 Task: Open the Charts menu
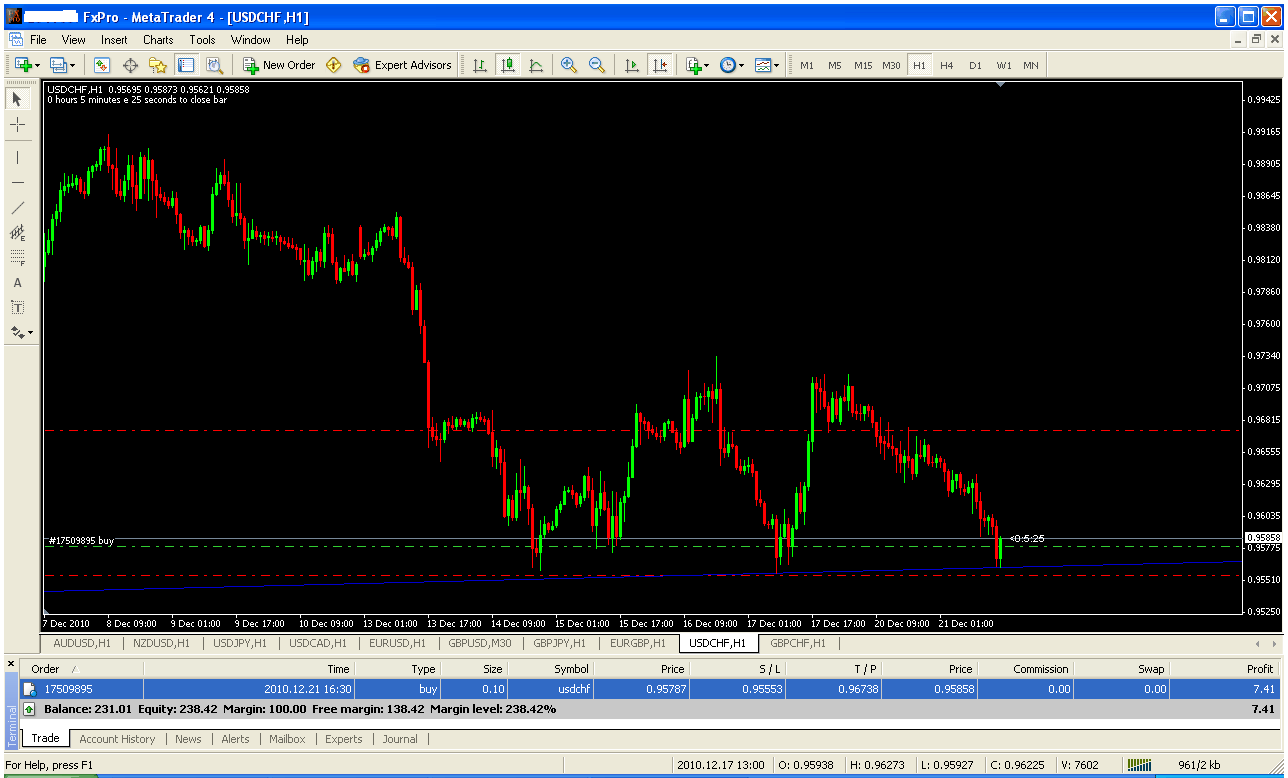[158, 40]
